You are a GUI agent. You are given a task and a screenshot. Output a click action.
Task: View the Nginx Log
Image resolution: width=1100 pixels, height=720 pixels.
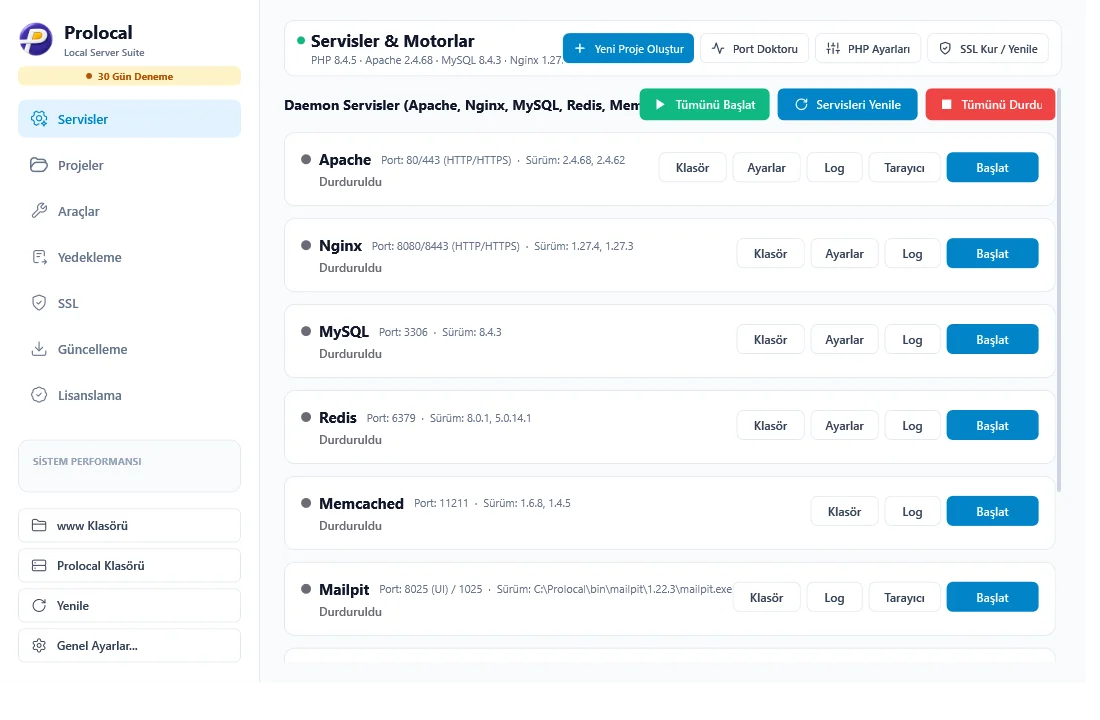pos(912,253)
